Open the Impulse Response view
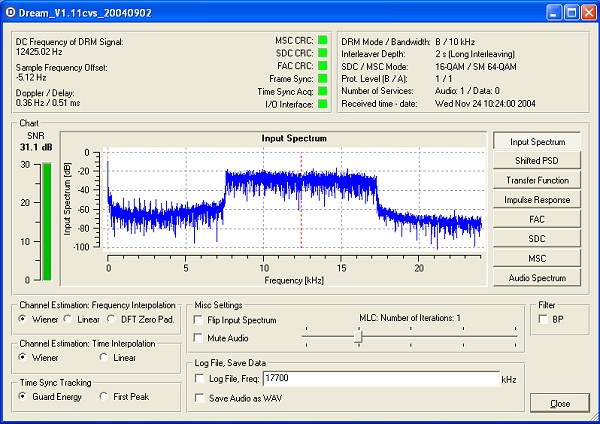This screenshot has height=424, width=600. click(537, 200)
